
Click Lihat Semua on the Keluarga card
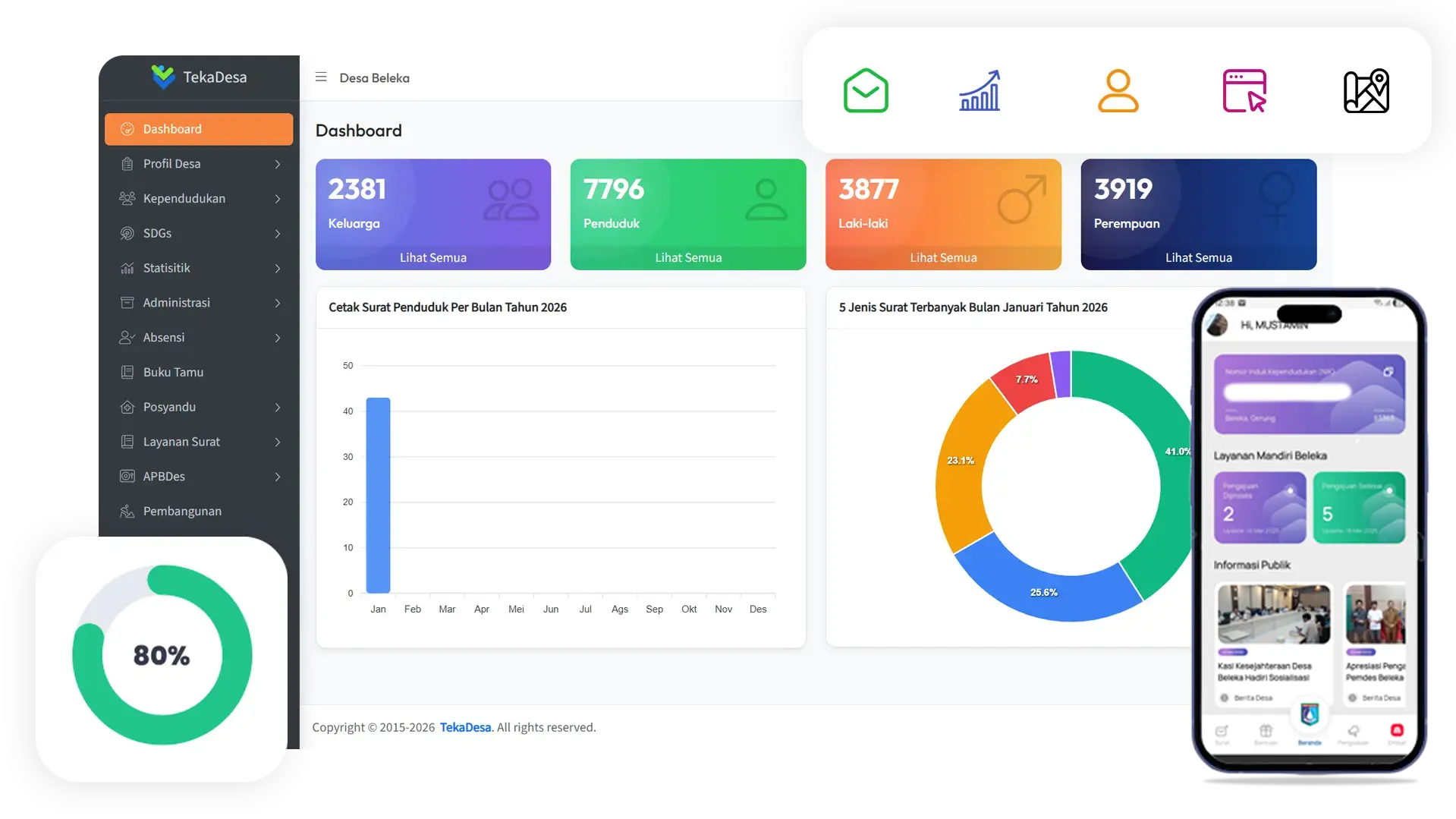pyautogui.click(x=432, y=257)
